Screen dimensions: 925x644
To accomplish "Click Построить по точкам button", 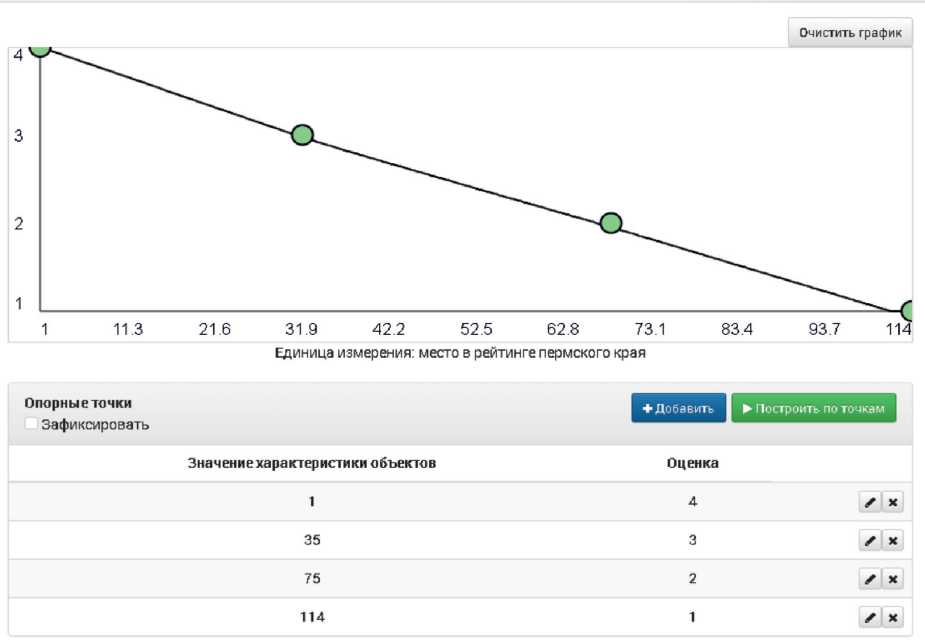I will (814, 408).
